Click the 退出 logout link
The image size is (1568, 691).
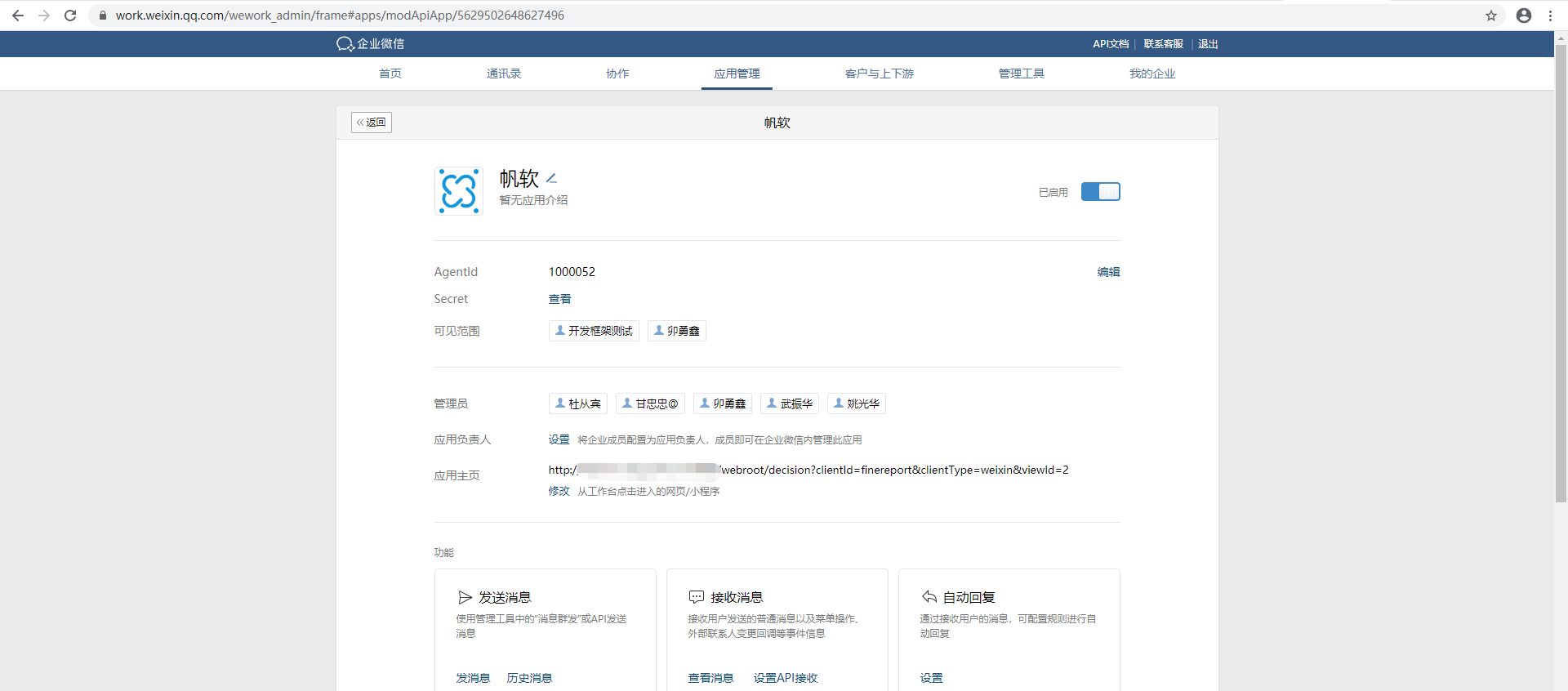pyautogui.click(x=1208, y=44)
